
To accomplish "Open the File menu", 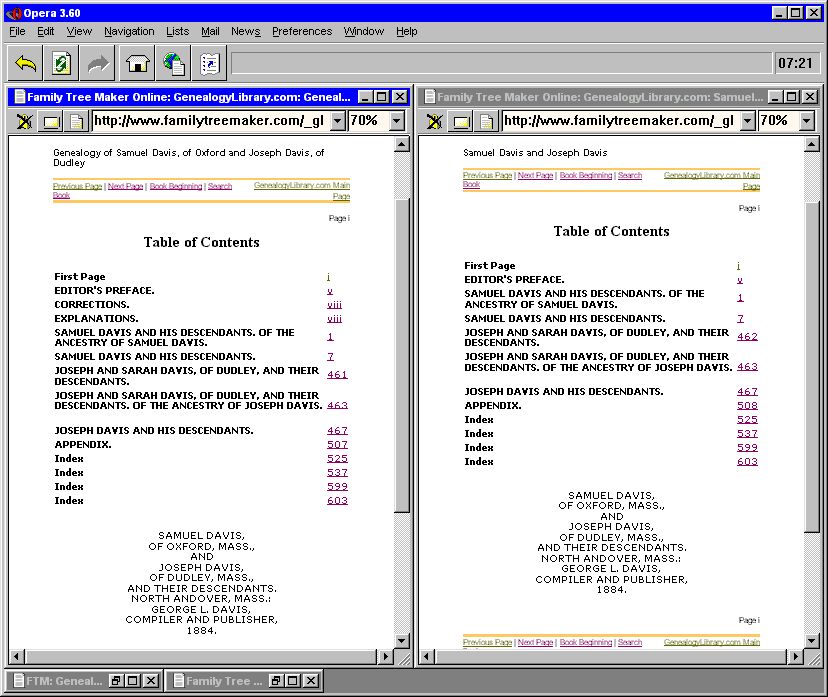I will click(17, 31).
